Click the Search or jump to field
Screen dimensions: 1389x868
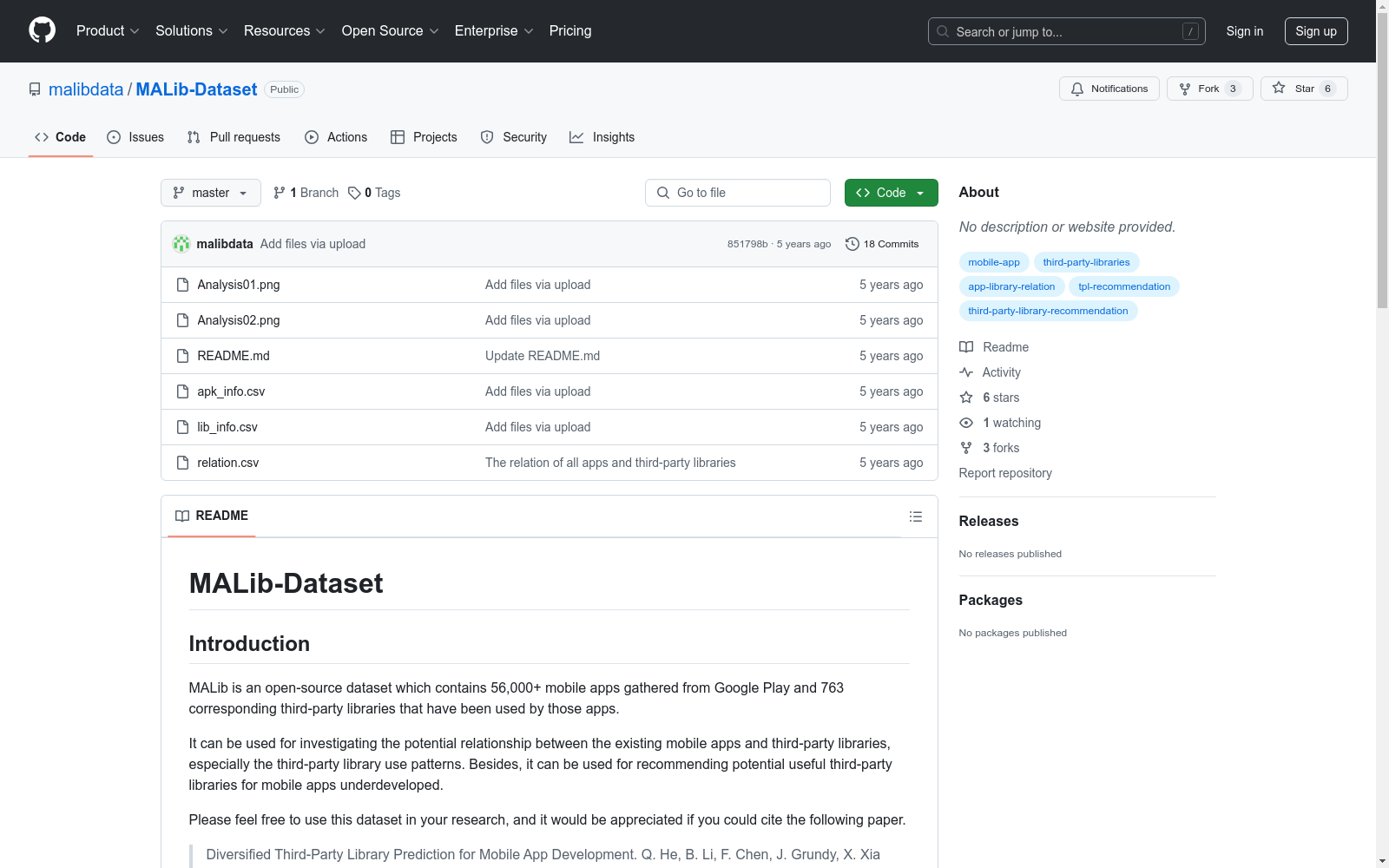(1067, 31)
